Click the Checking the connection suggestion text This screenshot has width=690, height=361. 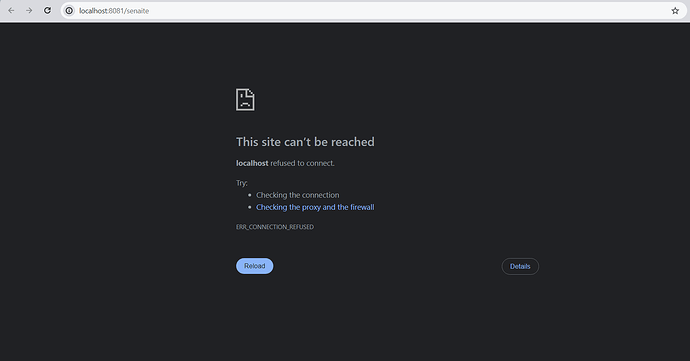[297, 195]
